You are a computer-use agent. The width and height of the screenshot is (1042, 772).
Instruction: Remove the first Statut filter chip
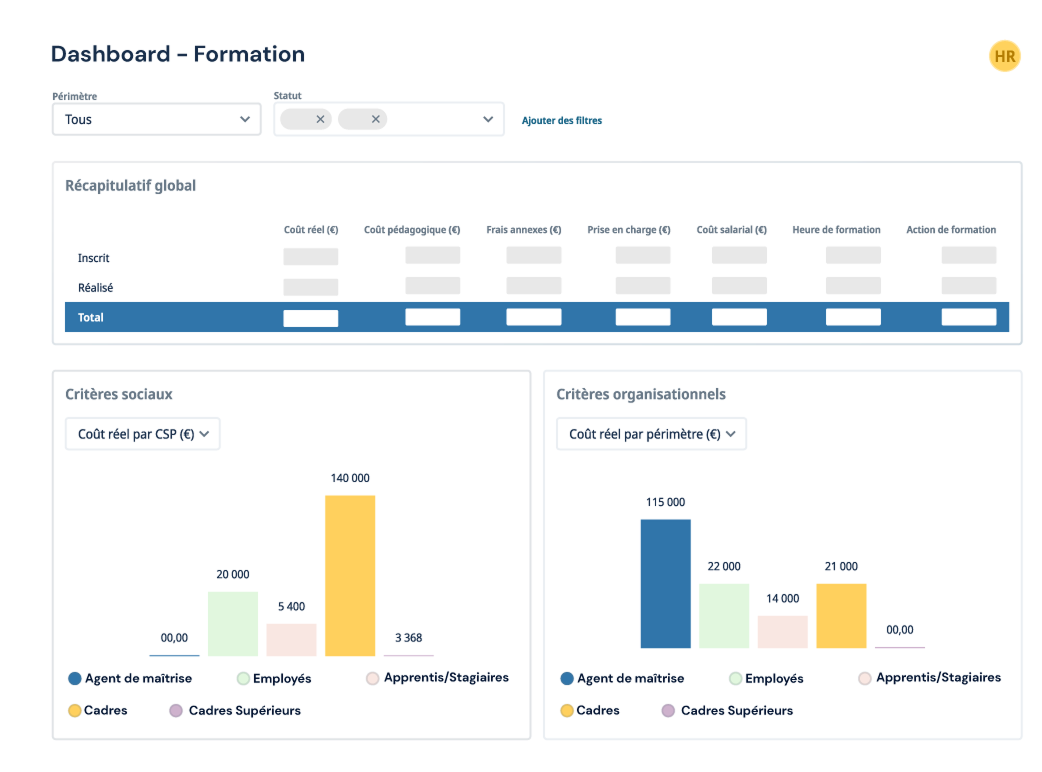[x=320, y=119]
